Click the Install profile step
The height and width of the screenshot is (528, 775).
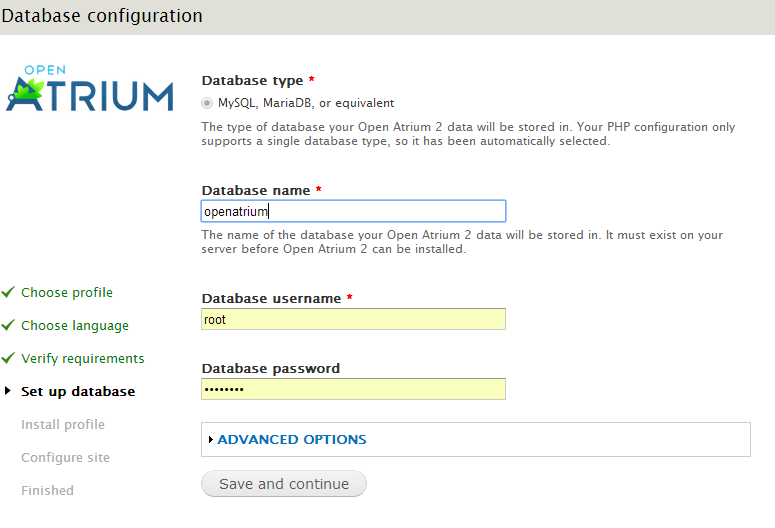(63, 424)
